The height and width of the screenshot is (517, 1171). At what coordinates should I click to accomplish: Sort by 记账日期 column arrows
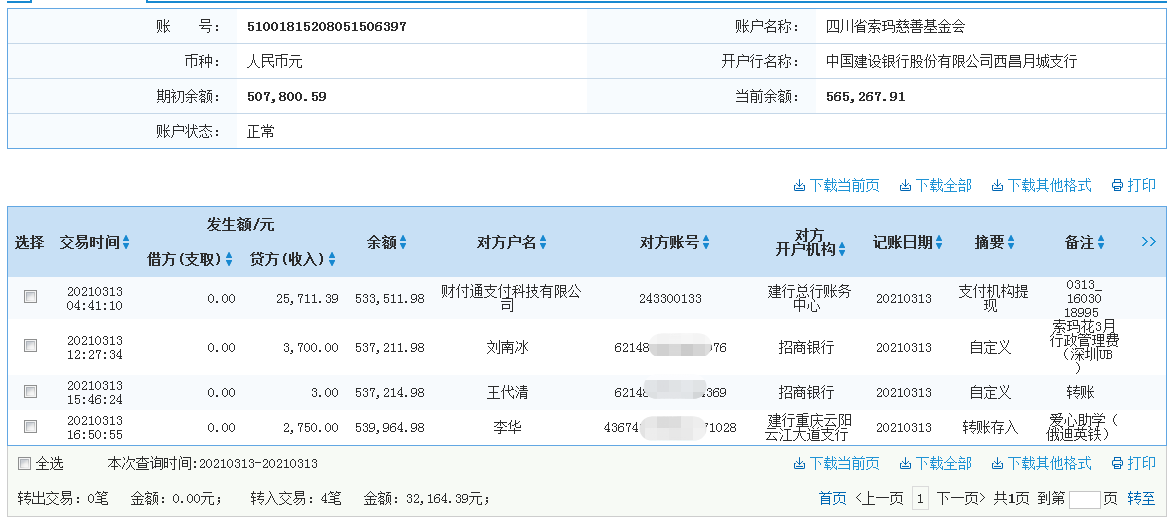click(x=939, y=243)
